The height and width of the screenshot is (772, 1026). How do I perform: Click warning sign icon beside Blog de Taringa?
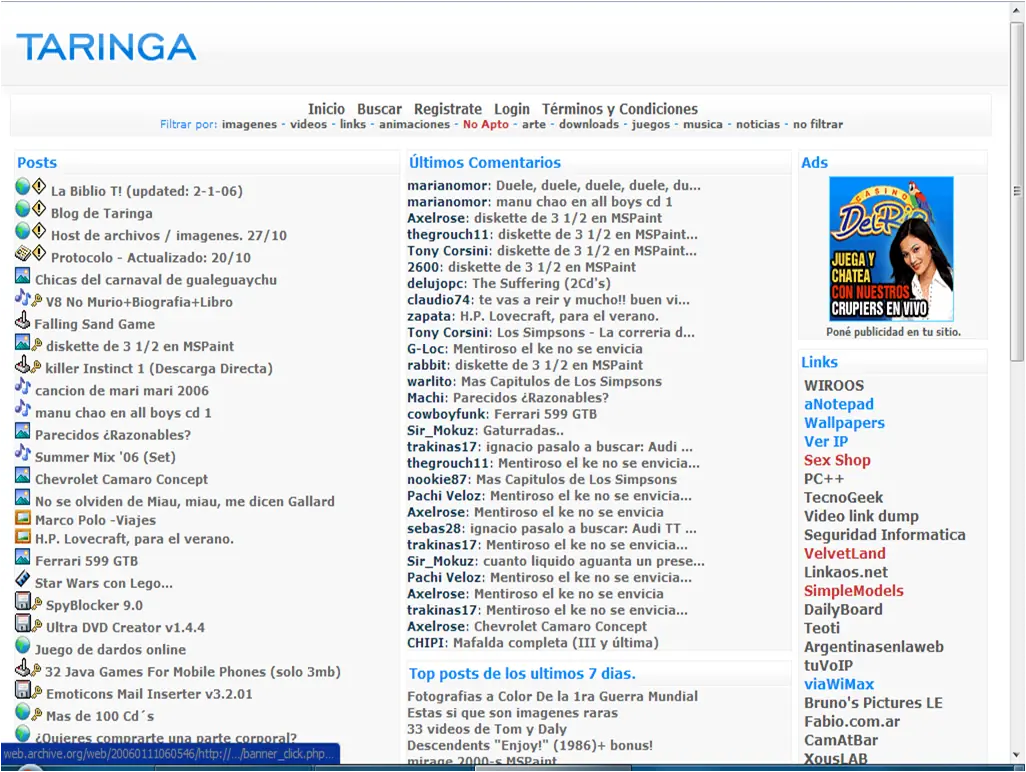[x=39, y=209]
